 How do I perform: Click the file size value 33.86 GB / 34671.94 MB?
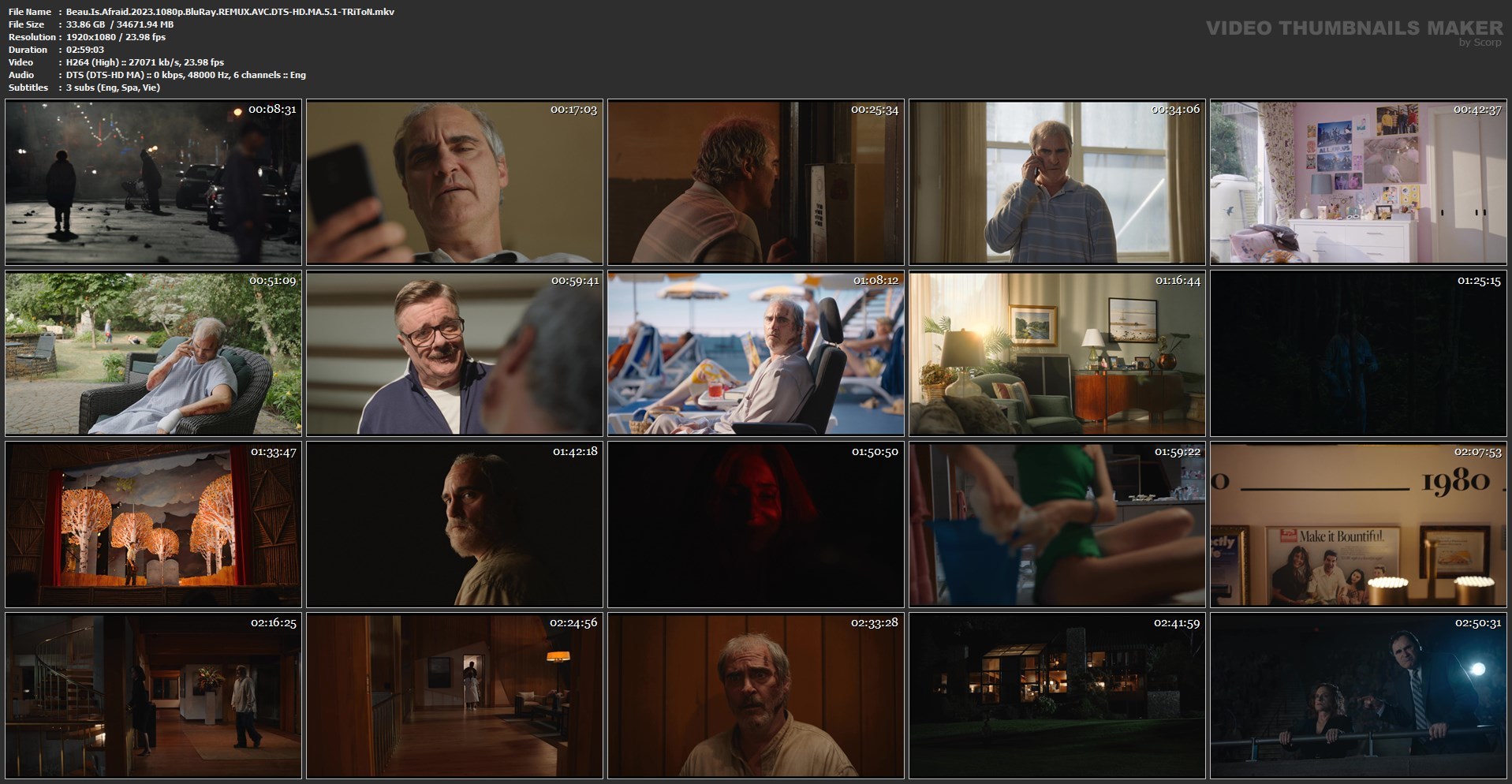point(120,24)
